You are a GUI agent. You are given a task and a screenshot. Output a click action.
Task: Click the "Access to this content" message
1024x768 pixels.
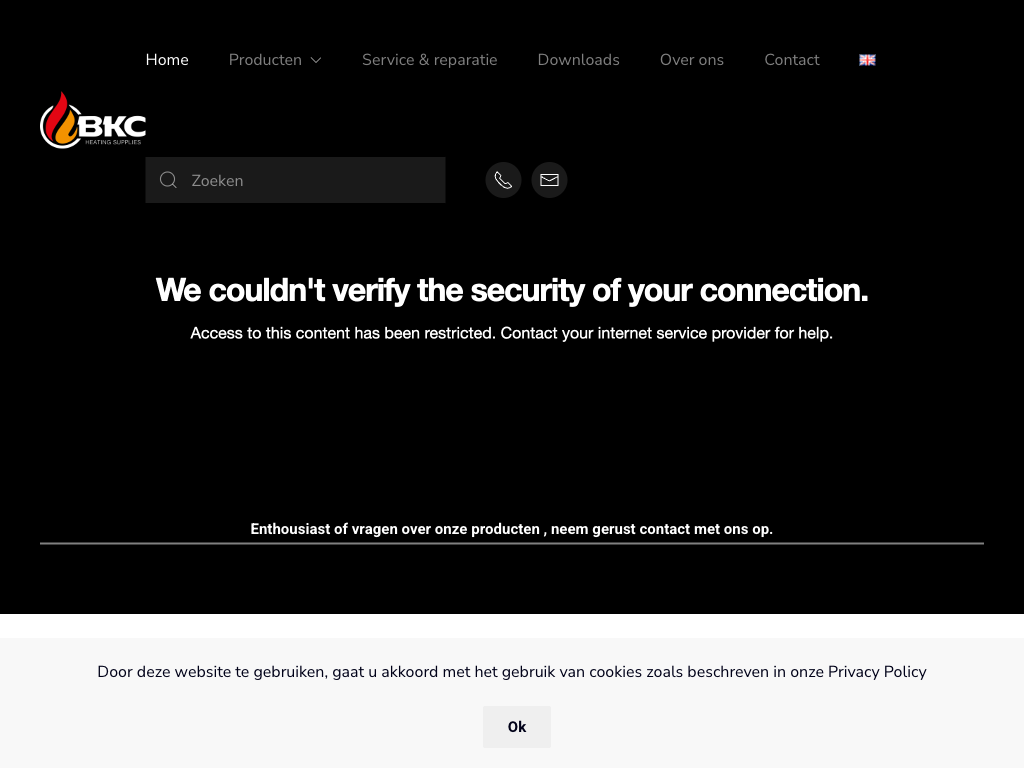(512, 333)
